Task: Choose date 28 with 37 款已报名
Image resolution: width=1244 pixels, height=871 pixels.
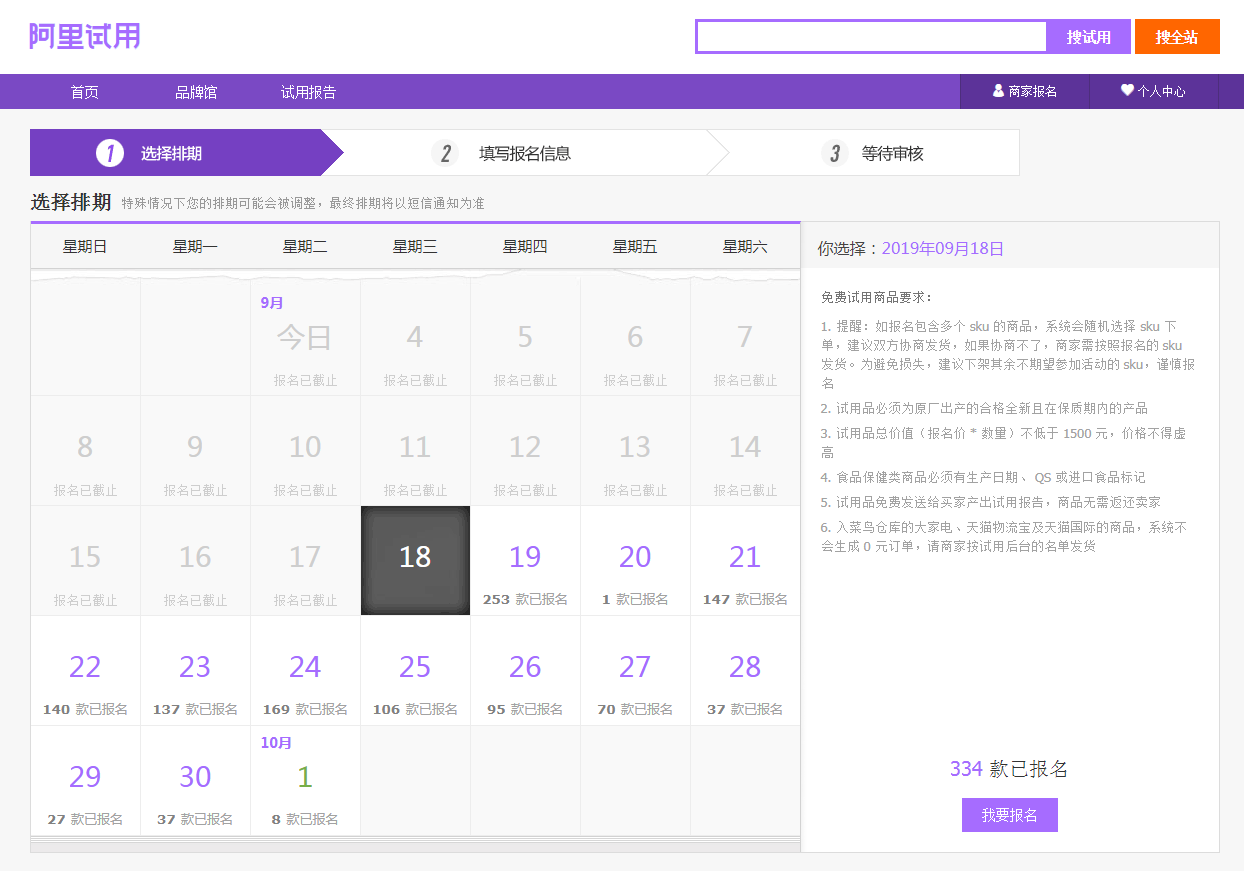Action: tap(745, 671)
